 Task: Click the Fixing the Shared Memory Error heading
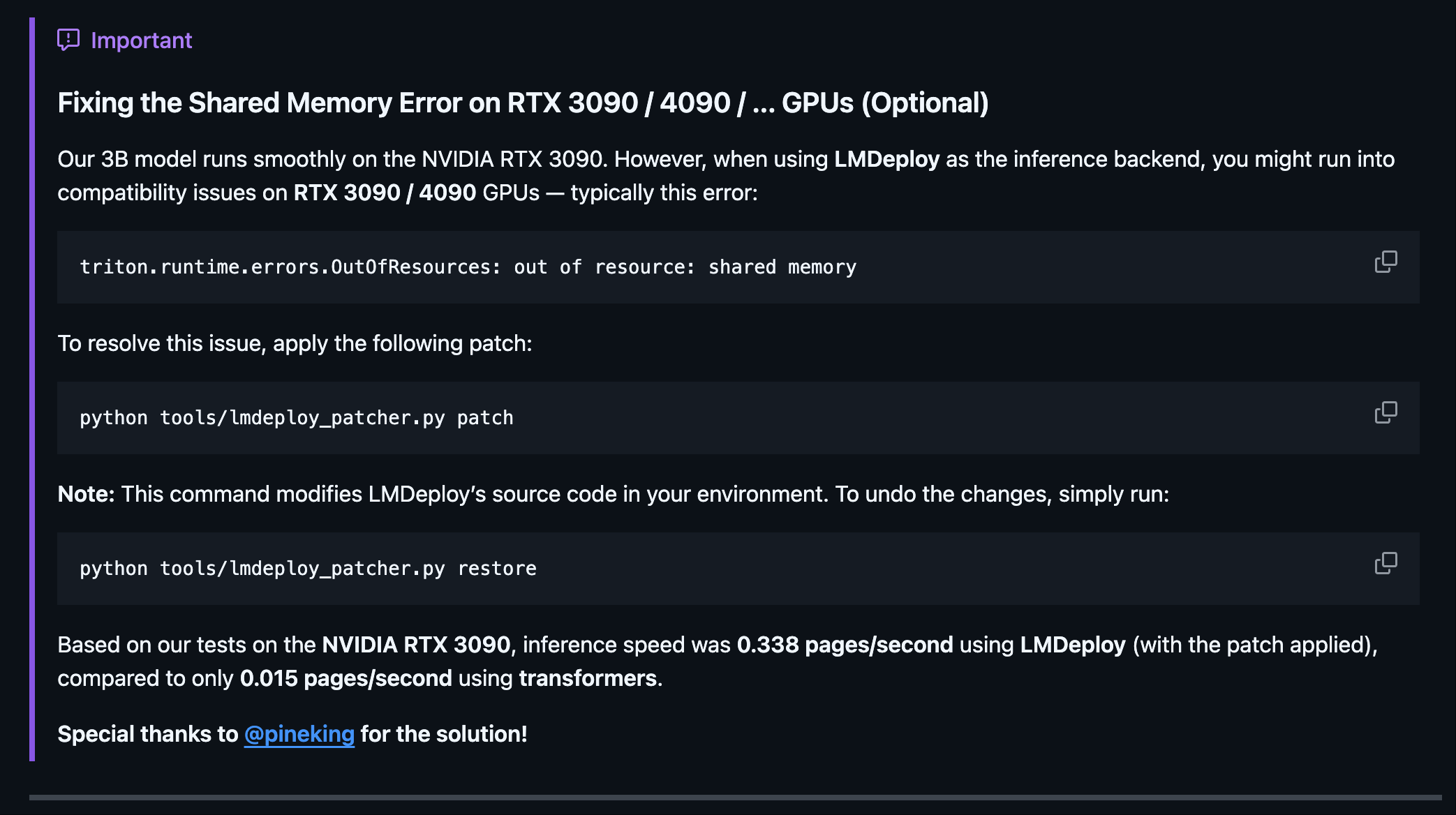pos(523,103)
